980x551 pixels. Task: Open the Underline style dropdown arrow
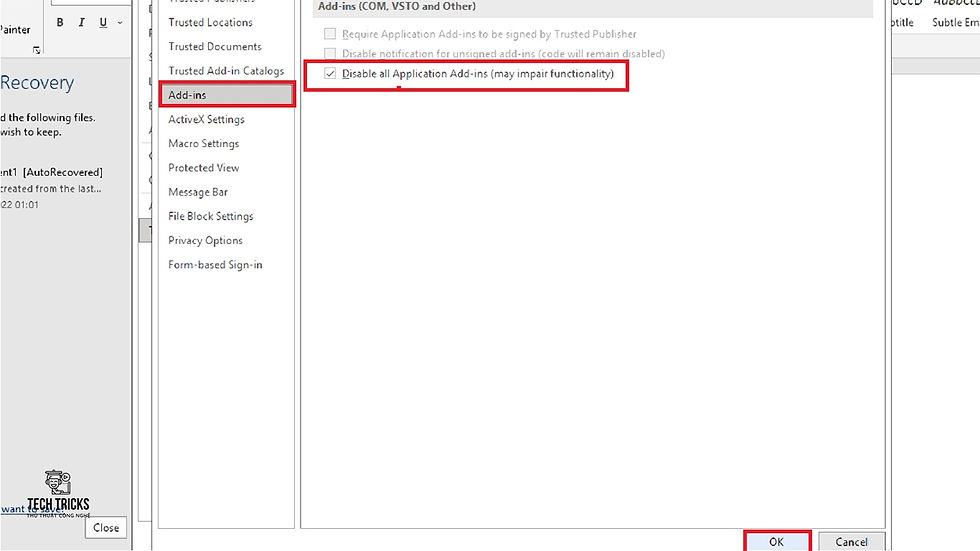[x=120, y=23]
